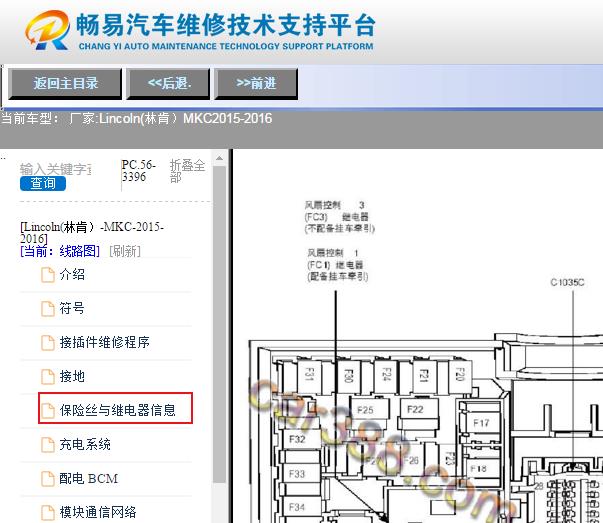Click the document icon beside 介绍

coord(48,275)
